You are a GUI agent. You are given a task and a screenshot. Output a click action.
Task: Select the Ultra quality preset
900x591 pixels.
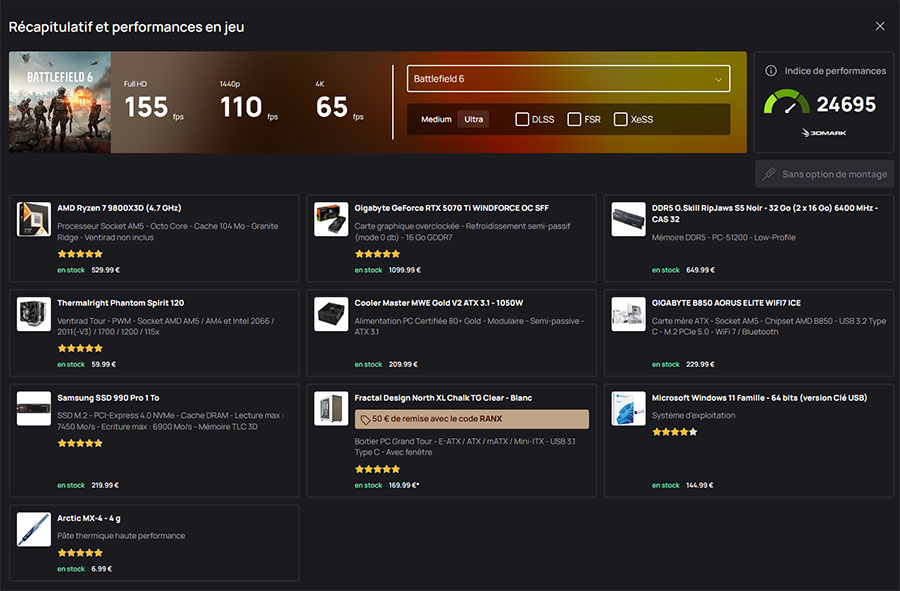pyautogui.click(x=472, y=118)
